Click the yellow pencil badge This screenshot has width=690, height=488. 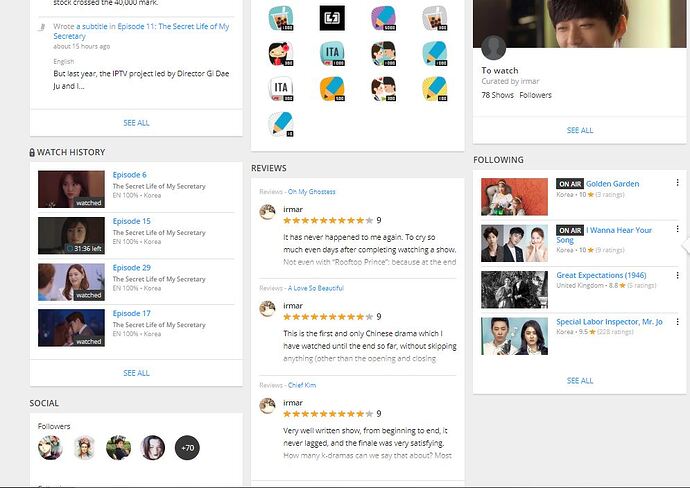(x=435, y=90)
